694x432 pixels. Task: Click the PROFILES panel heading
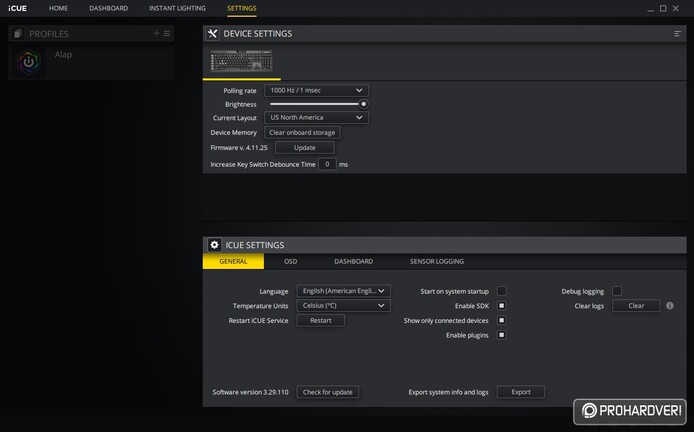pyautogui.click(x=49, y=34)
